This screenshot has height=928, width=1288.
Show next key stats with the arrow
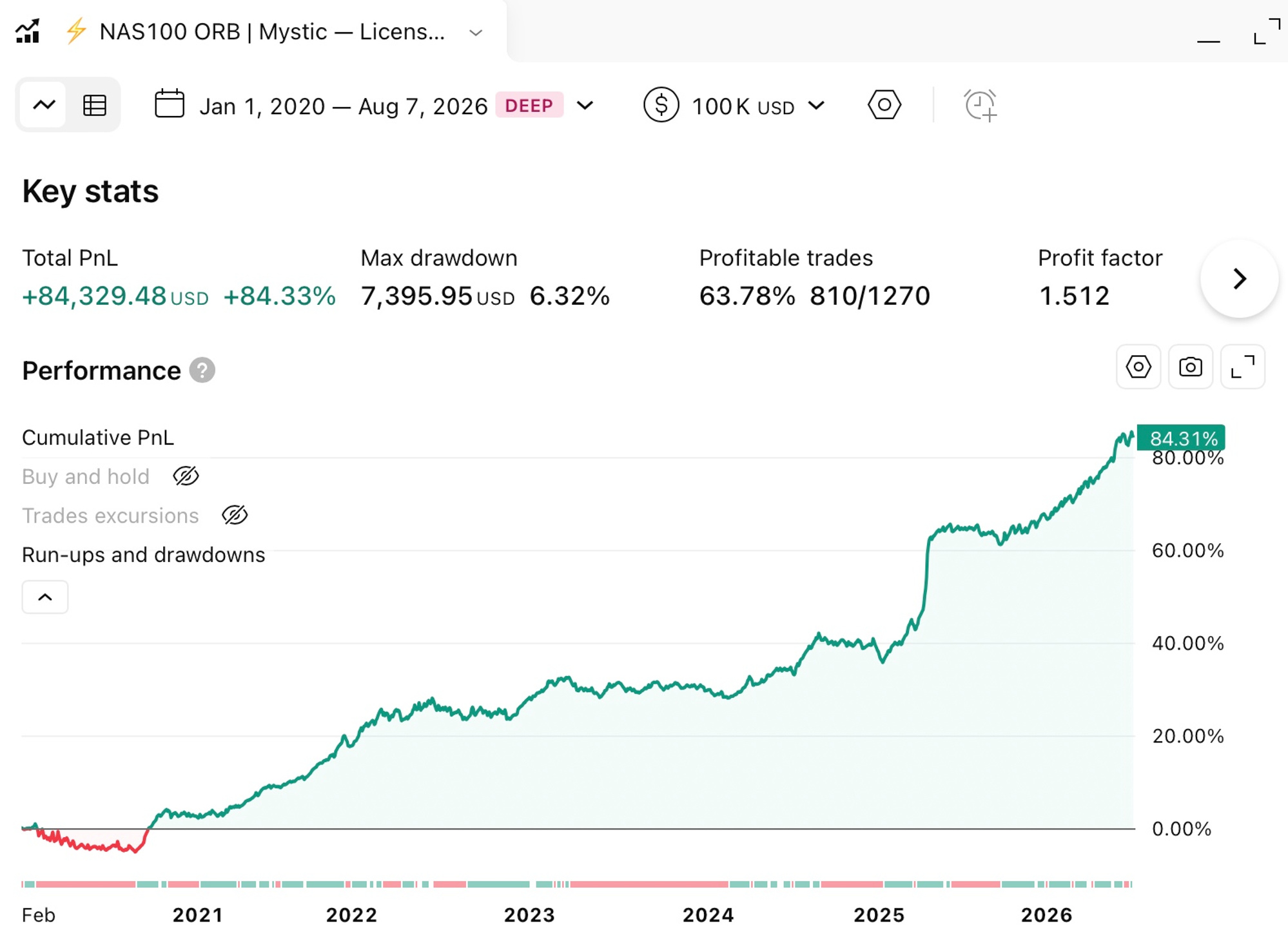point(1239,278)
